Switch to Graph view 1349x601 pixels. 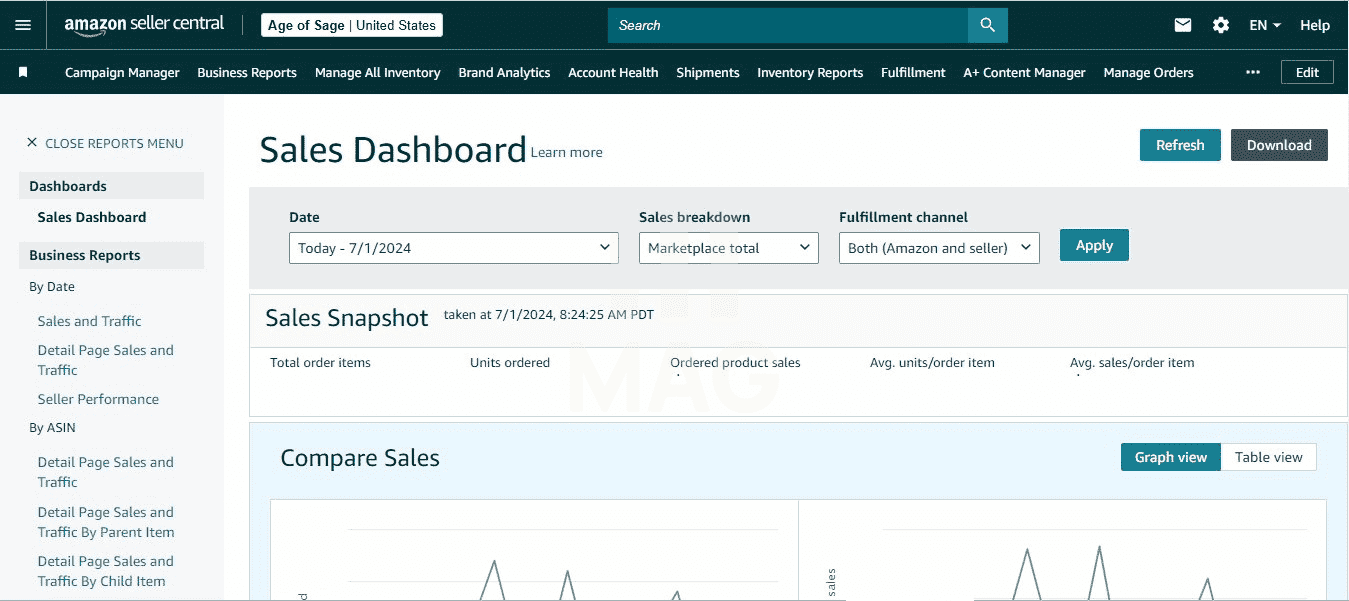(x=1171, y=457)
